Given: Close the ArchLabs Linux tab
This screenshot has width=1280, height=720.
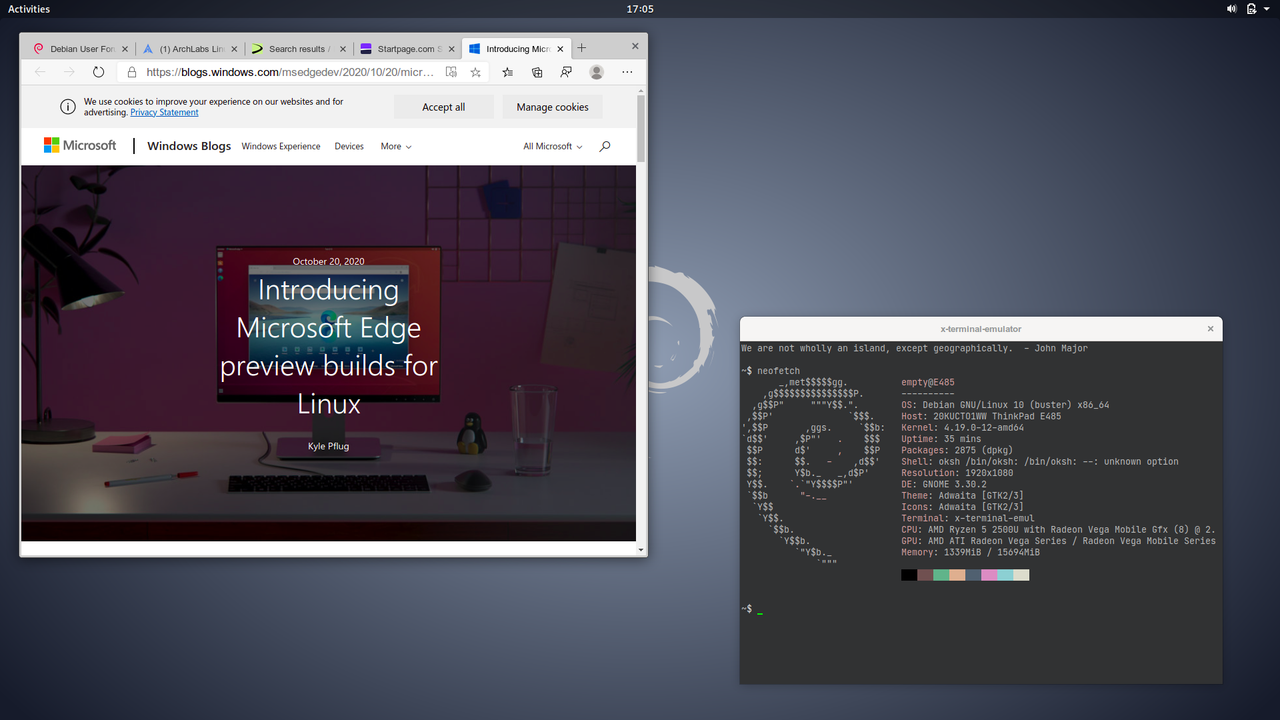Looking at the screenshot, I should coord(234,49).
